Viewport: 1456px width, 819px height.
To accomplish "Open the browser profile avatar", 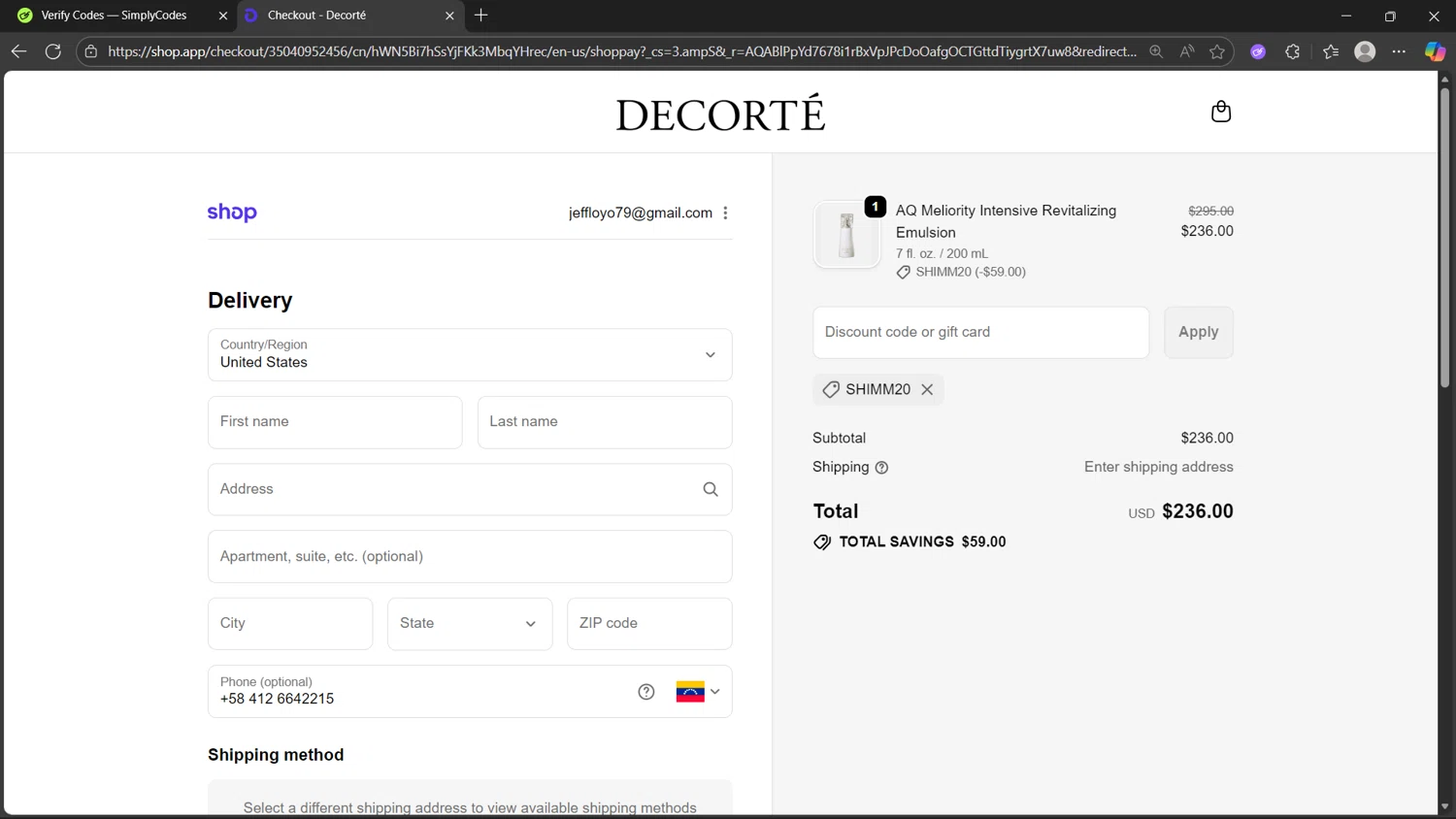I will click(1365, 51).
